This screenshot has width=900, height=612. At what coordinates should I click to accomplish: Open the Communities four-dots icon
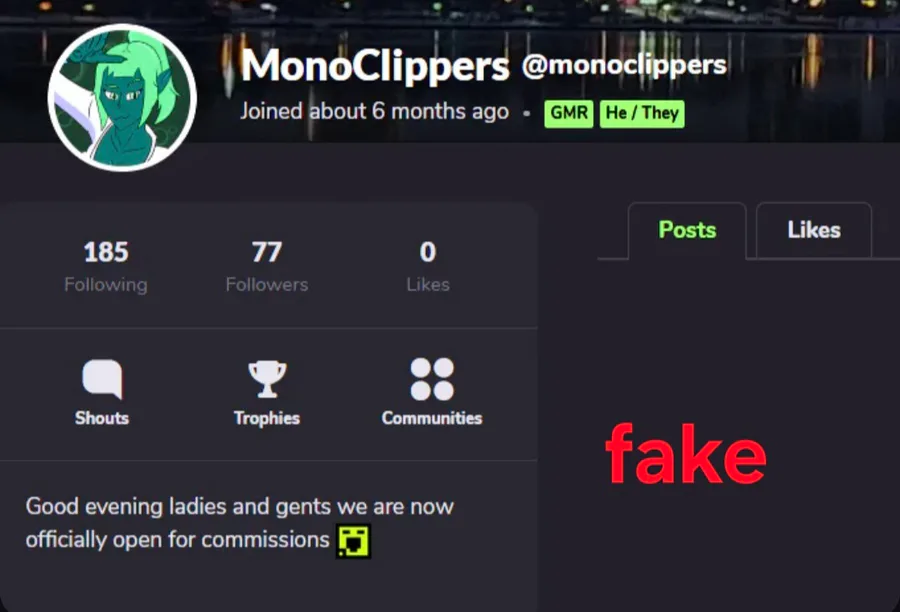432,379
